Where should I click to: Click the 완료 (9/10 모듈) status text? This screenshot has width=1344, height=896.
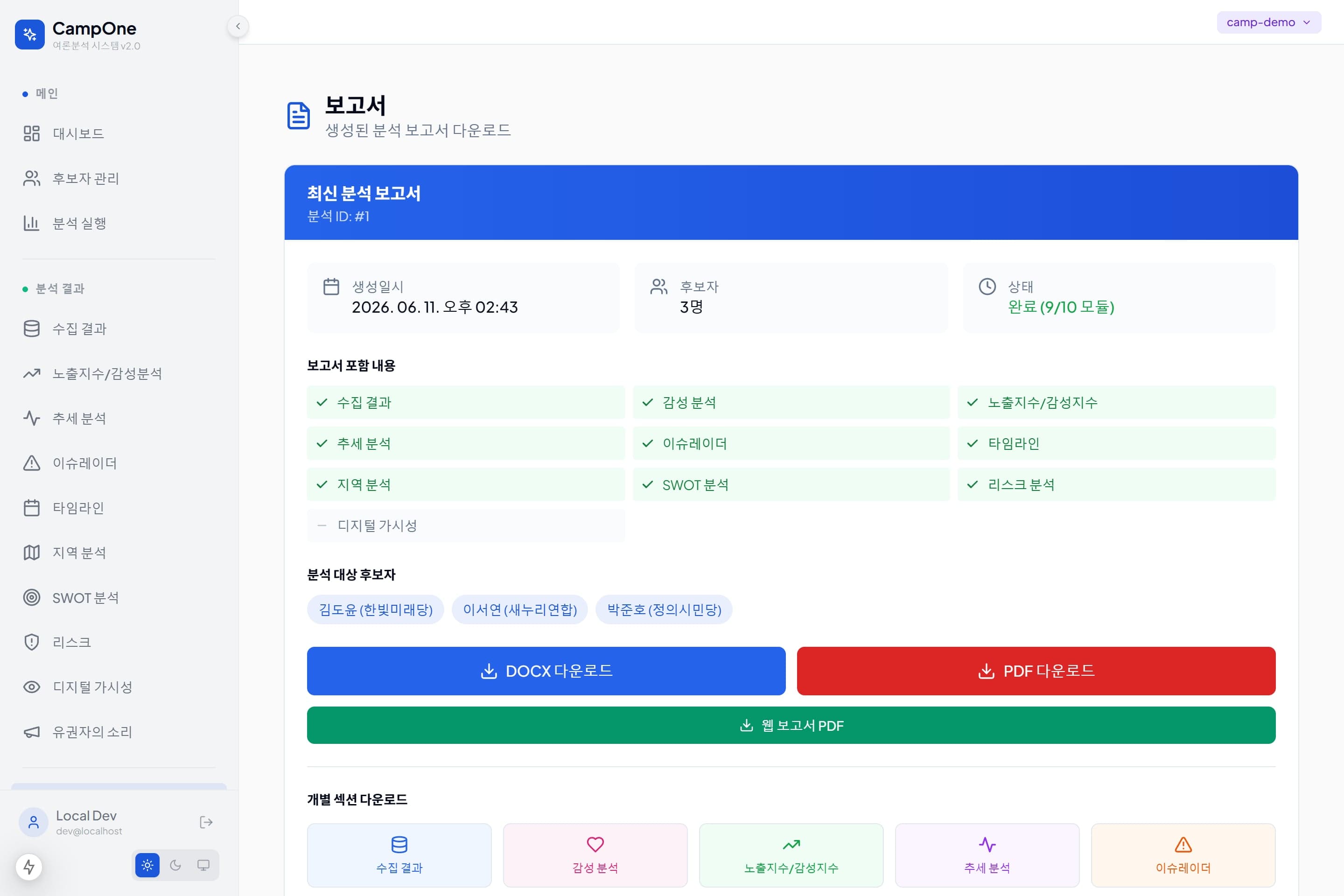coord(1061,308)
